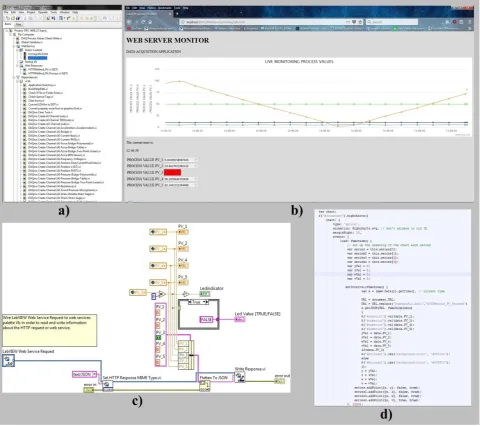Click the new project toolbar icon
Image resolution: width=480 pixels, height=426 pixels.
tap(7, 18)
